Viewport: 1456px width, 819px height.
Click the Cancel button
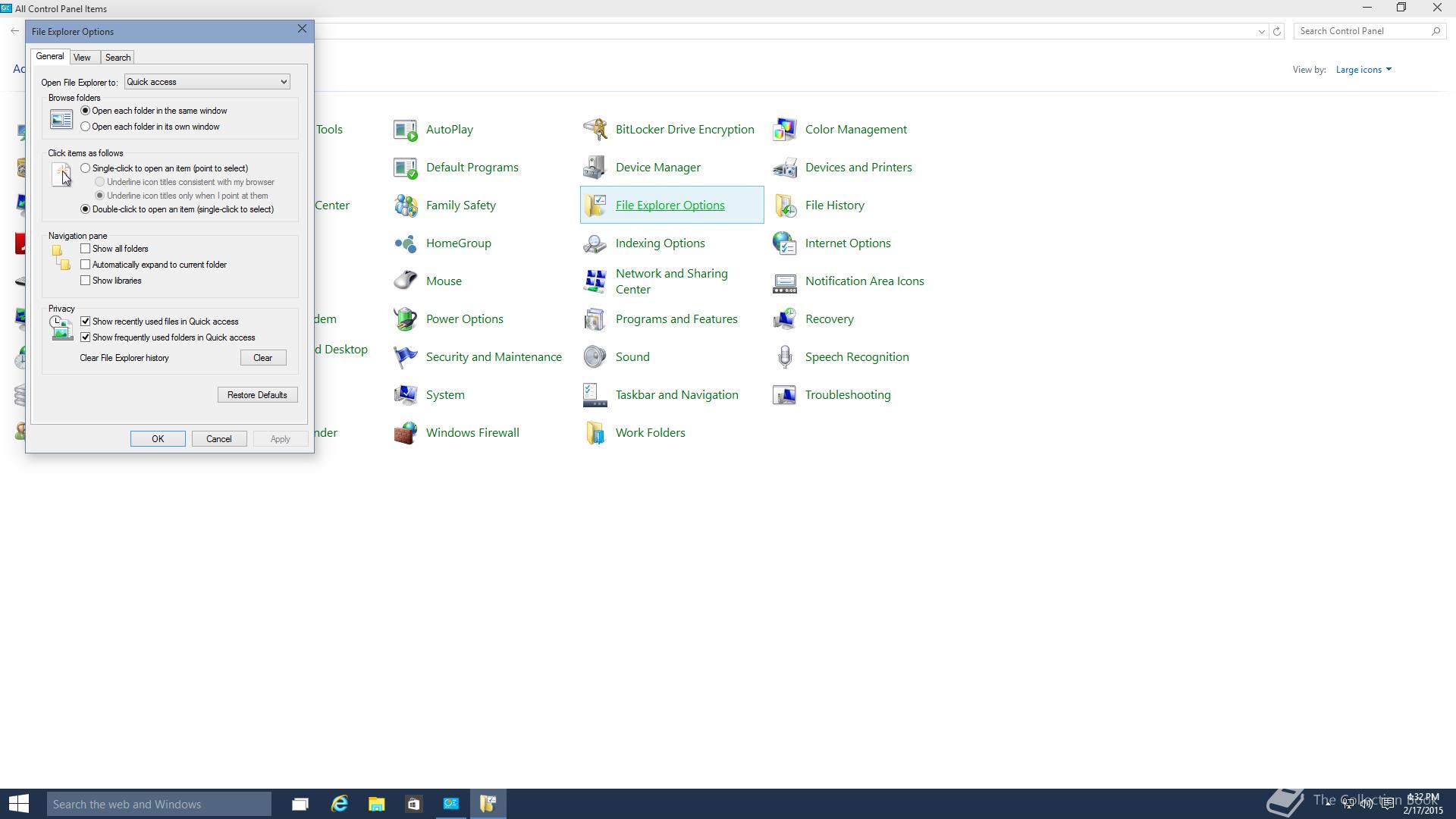219,439
